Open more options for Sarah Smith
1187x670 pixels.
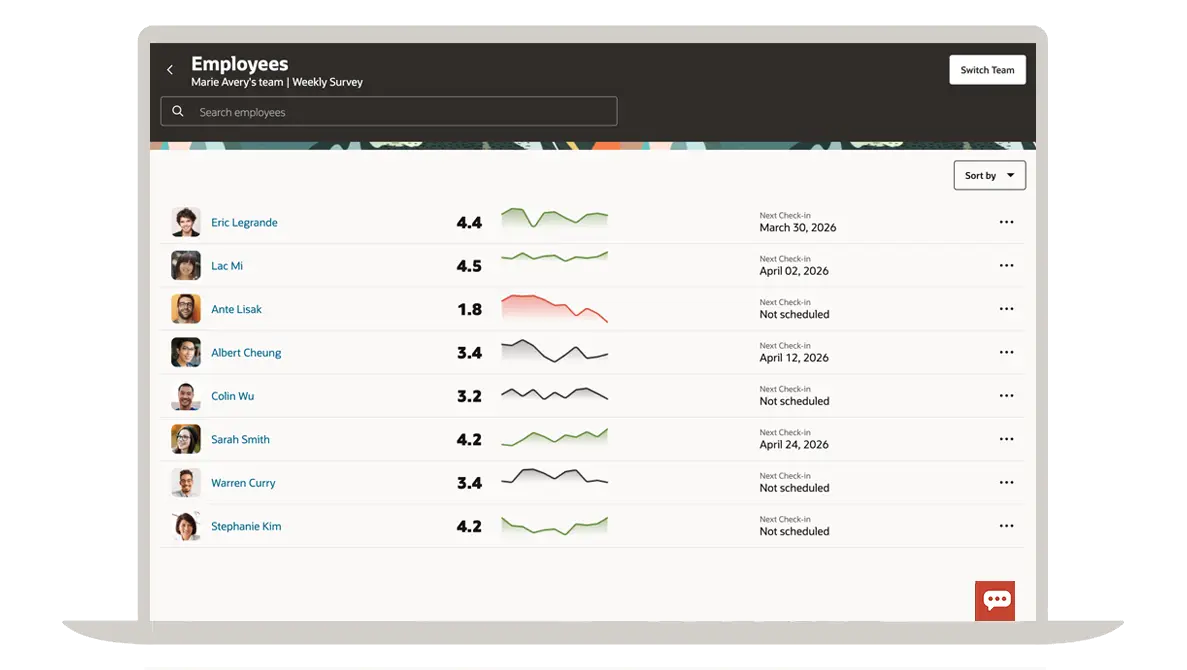pos(1006,439)
